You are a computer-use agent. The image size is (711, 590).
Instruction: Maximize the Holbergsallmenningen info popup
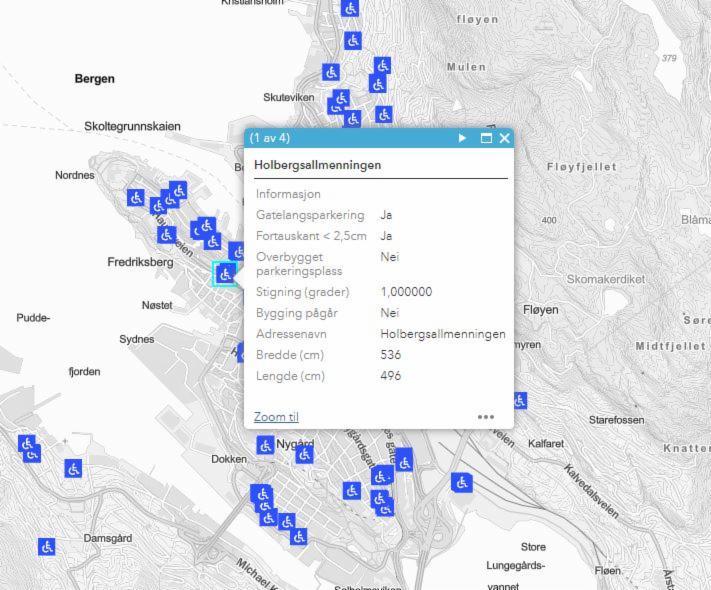click(x=487, y=138)
